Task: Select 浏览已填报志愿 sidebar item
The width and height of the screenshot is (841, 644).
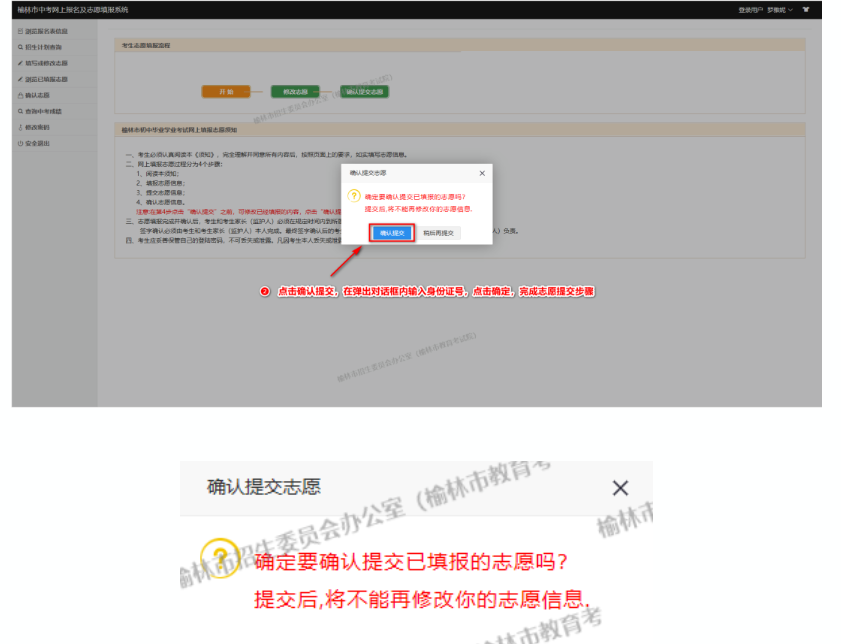Action: 46,79
